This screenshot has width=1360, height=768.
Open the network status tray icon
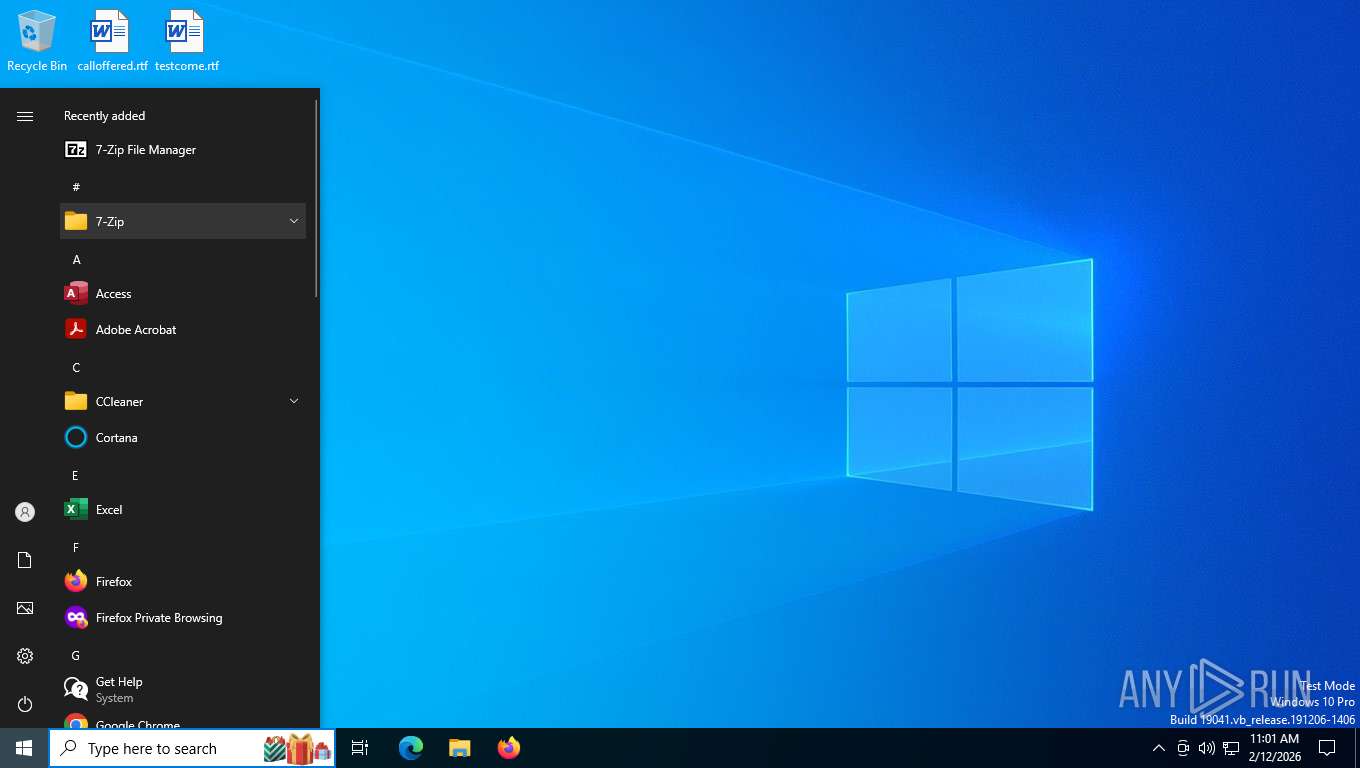click(1231, 748)
